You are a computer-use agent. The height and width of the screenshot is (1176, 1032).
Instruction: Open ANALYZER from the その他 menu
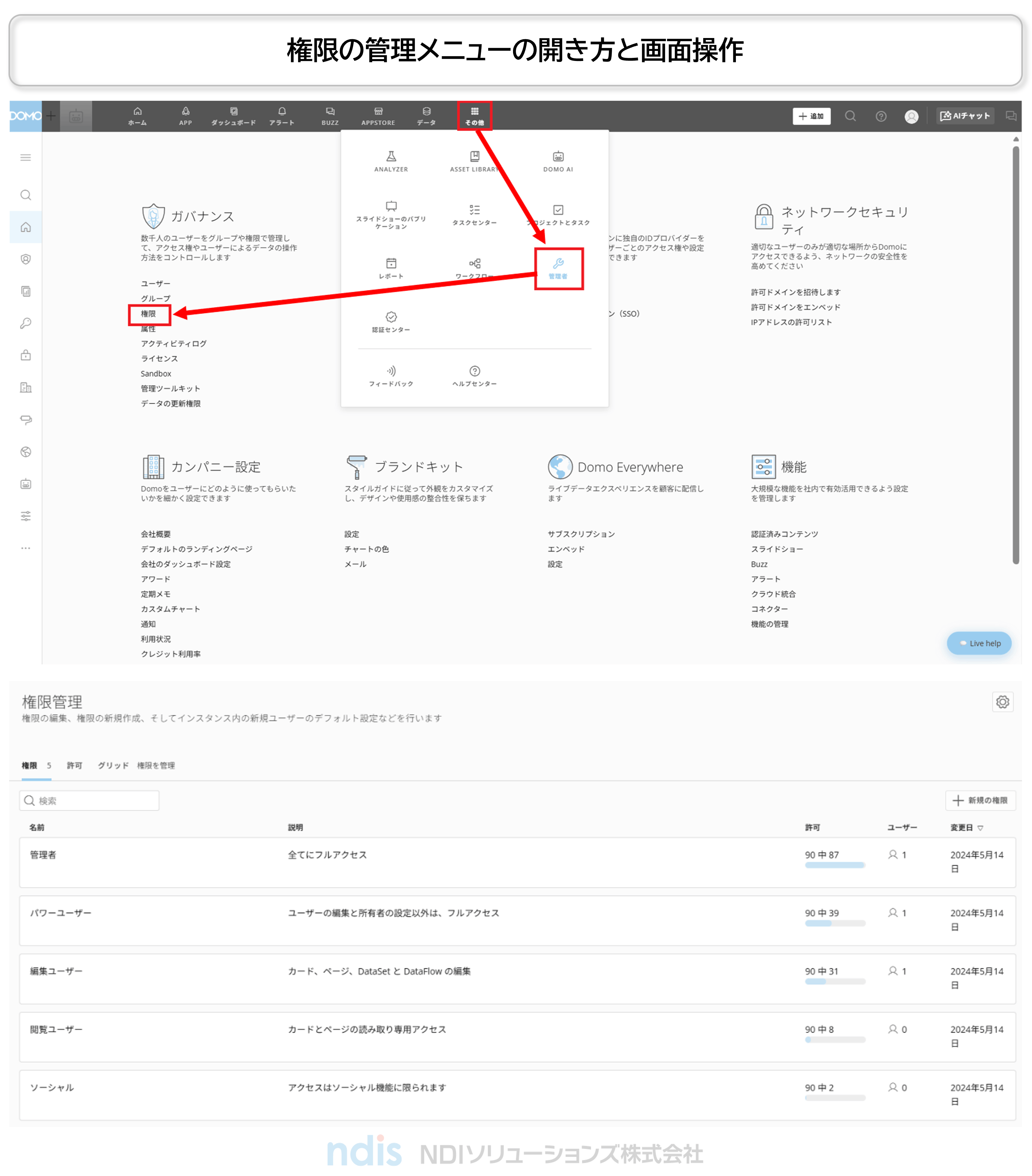(391, 161)
